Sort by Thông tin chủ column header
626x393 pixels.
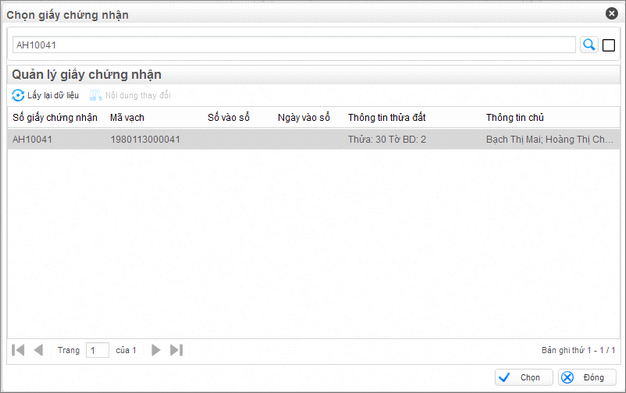point(515,117)
